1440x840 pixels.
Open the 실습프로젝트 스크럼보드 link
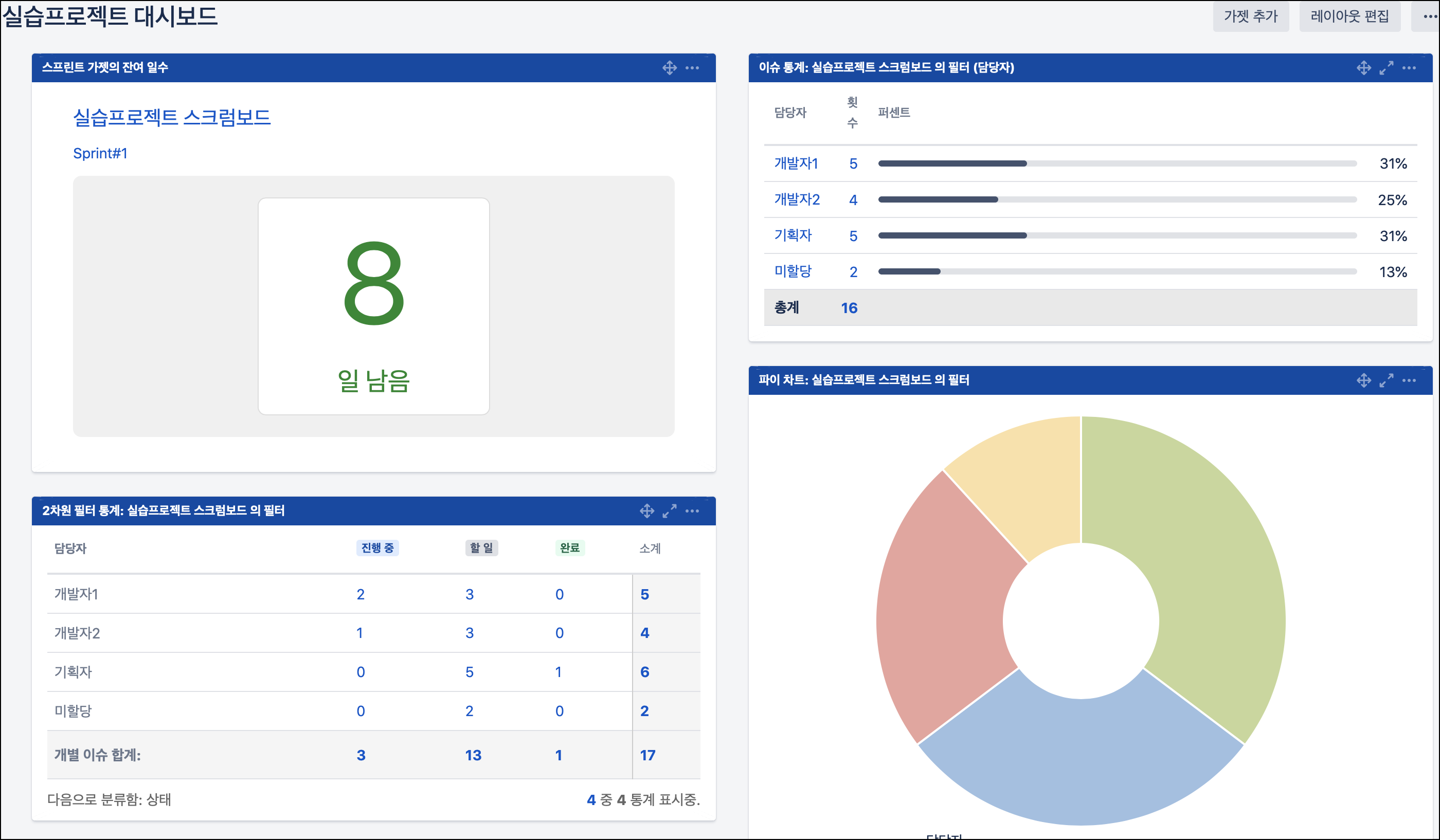(171, 118)
